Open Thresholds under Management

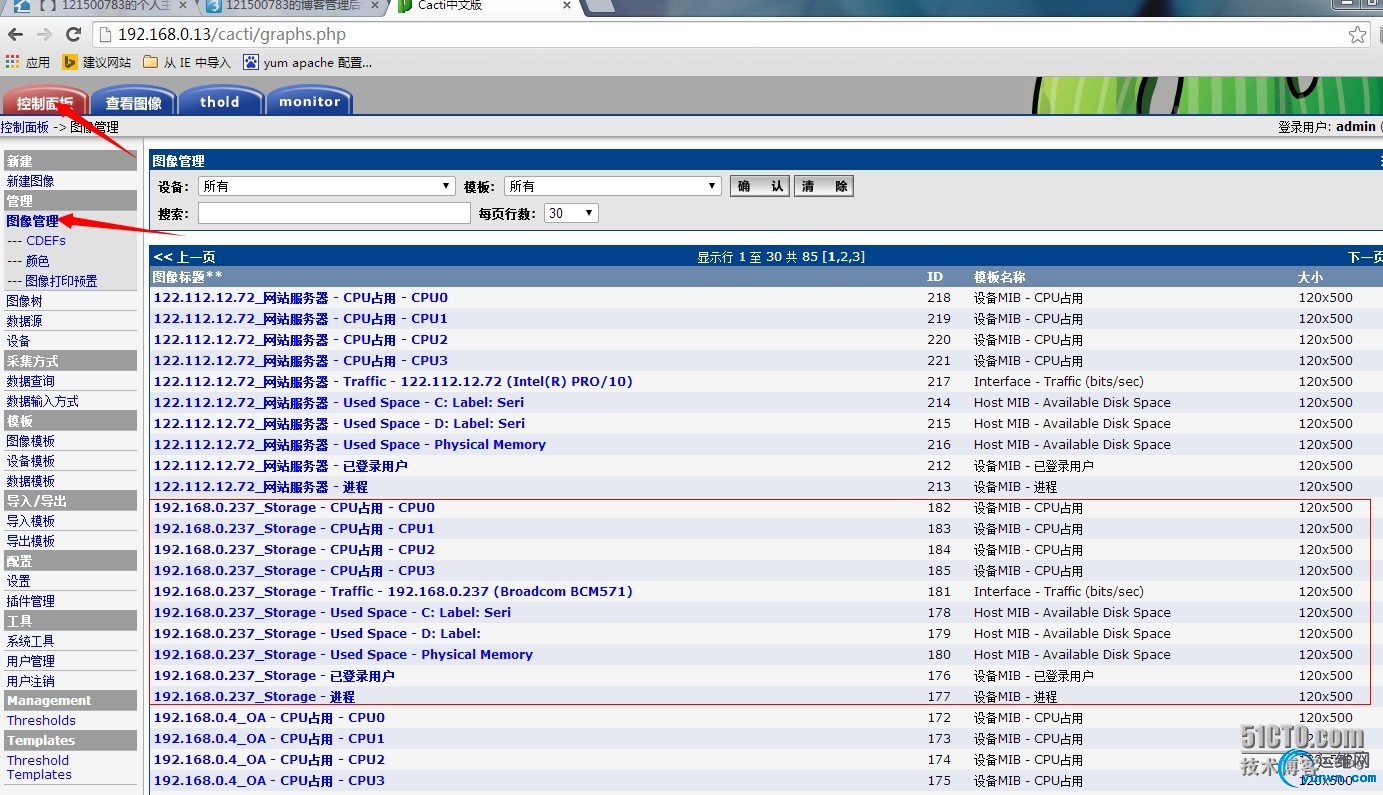pos(41,720)
